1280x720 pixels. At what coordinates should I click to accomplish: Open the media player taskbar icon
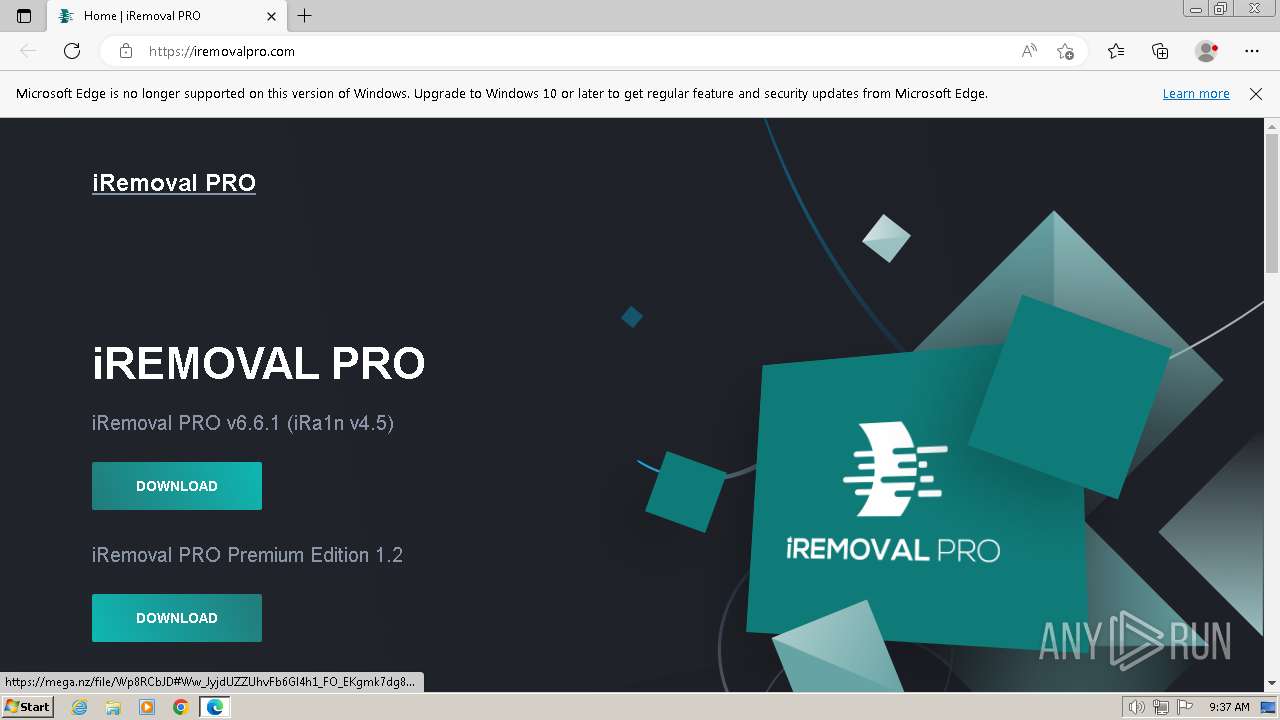[147, 707]
